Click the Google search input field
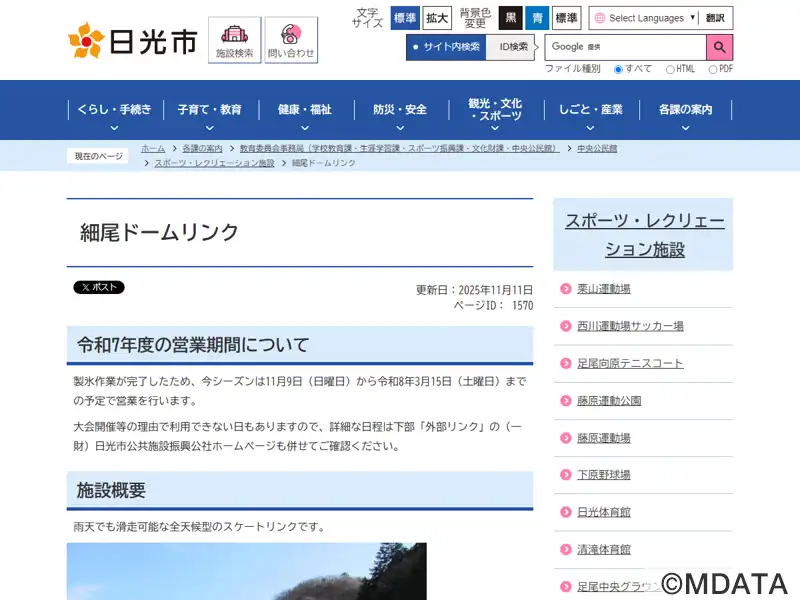 (x=625, y=47)
